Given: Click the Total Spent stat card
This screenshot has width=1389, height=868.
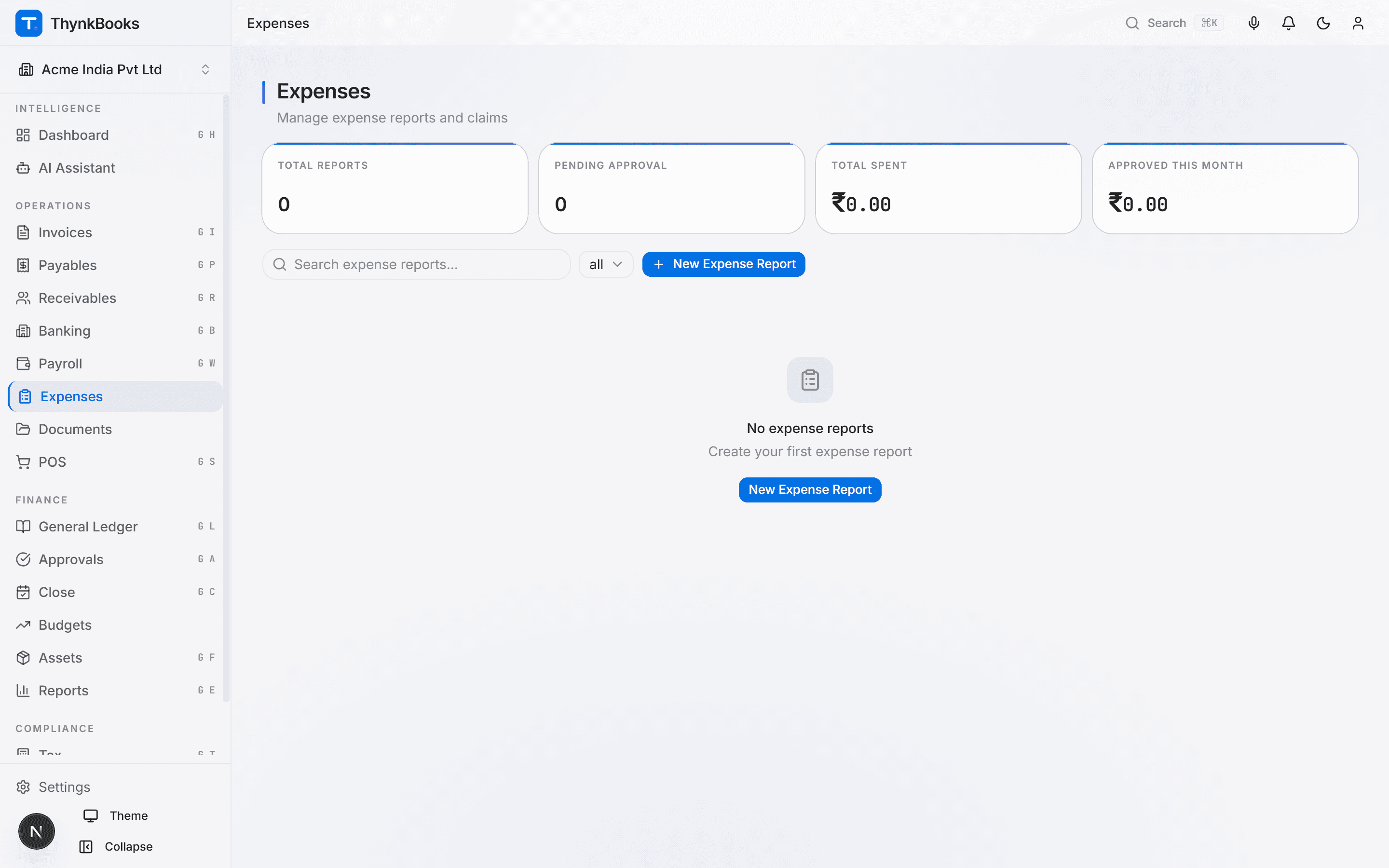Looking at the screenshot, I should pos(948,188).
